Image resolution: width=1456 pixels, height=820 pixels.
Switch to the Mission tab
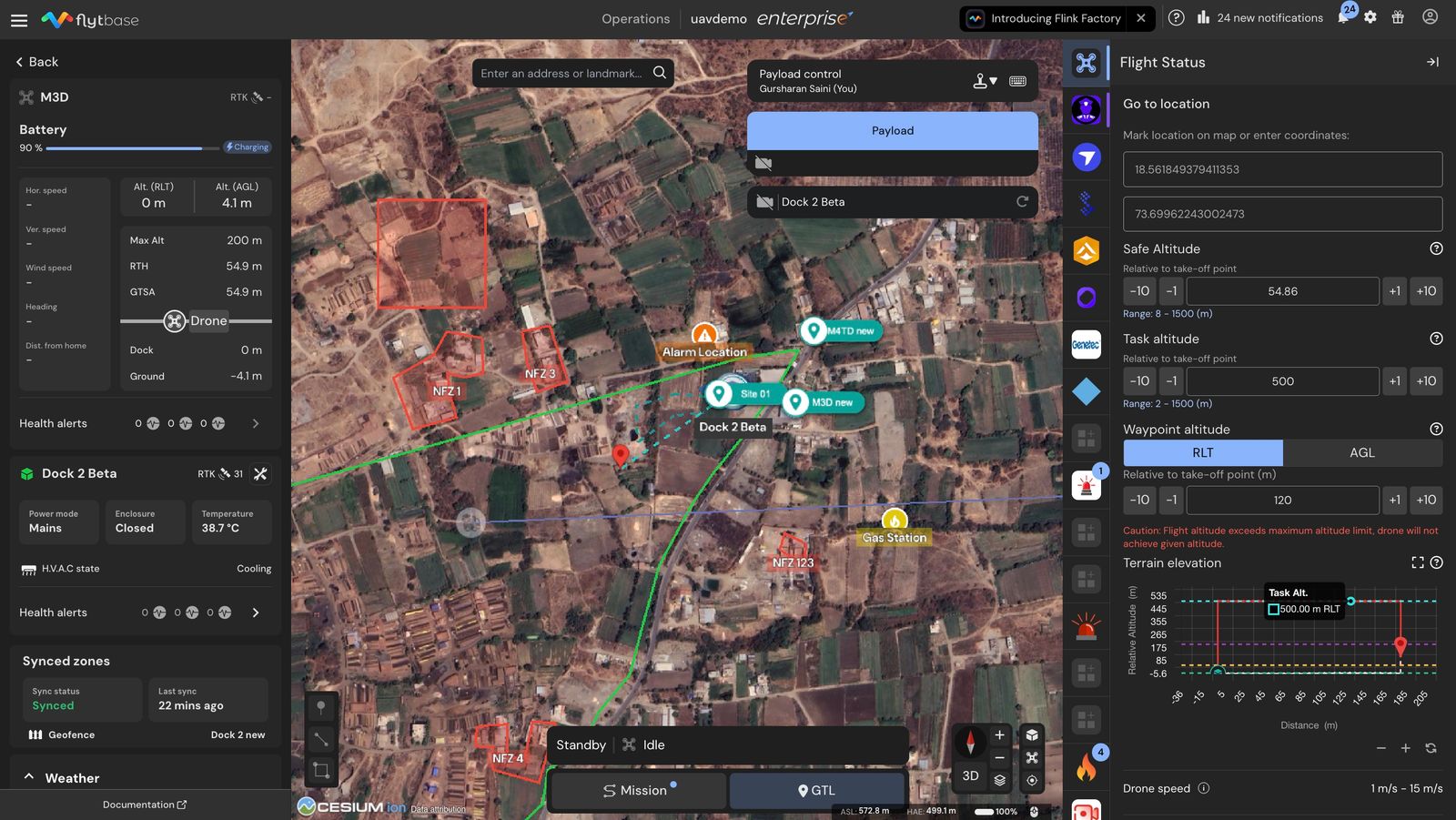[x=639, y=790]
